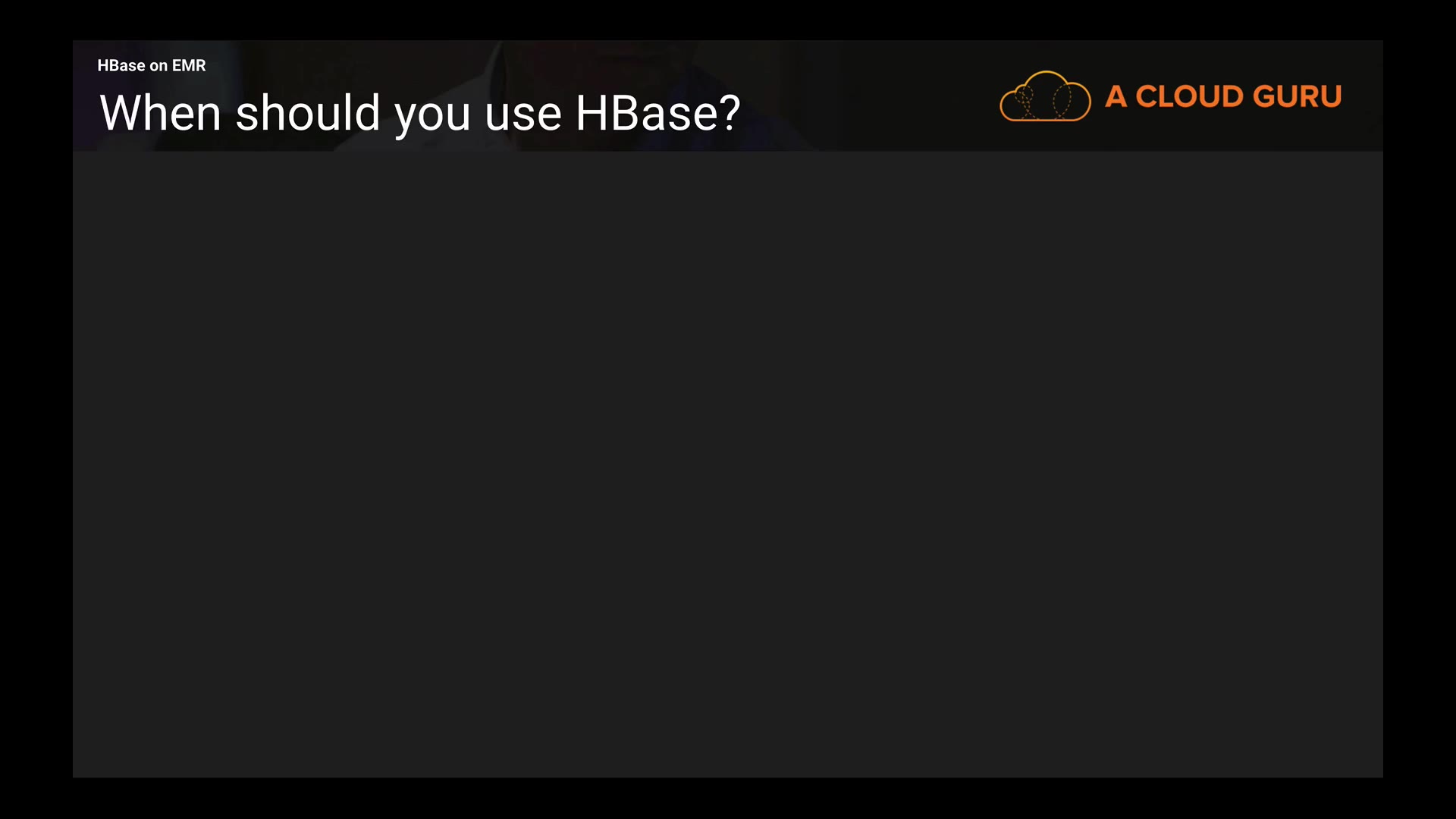1456x819 pixels.
Task: Click "EMR" in the small section label
Action: [189, 66]
